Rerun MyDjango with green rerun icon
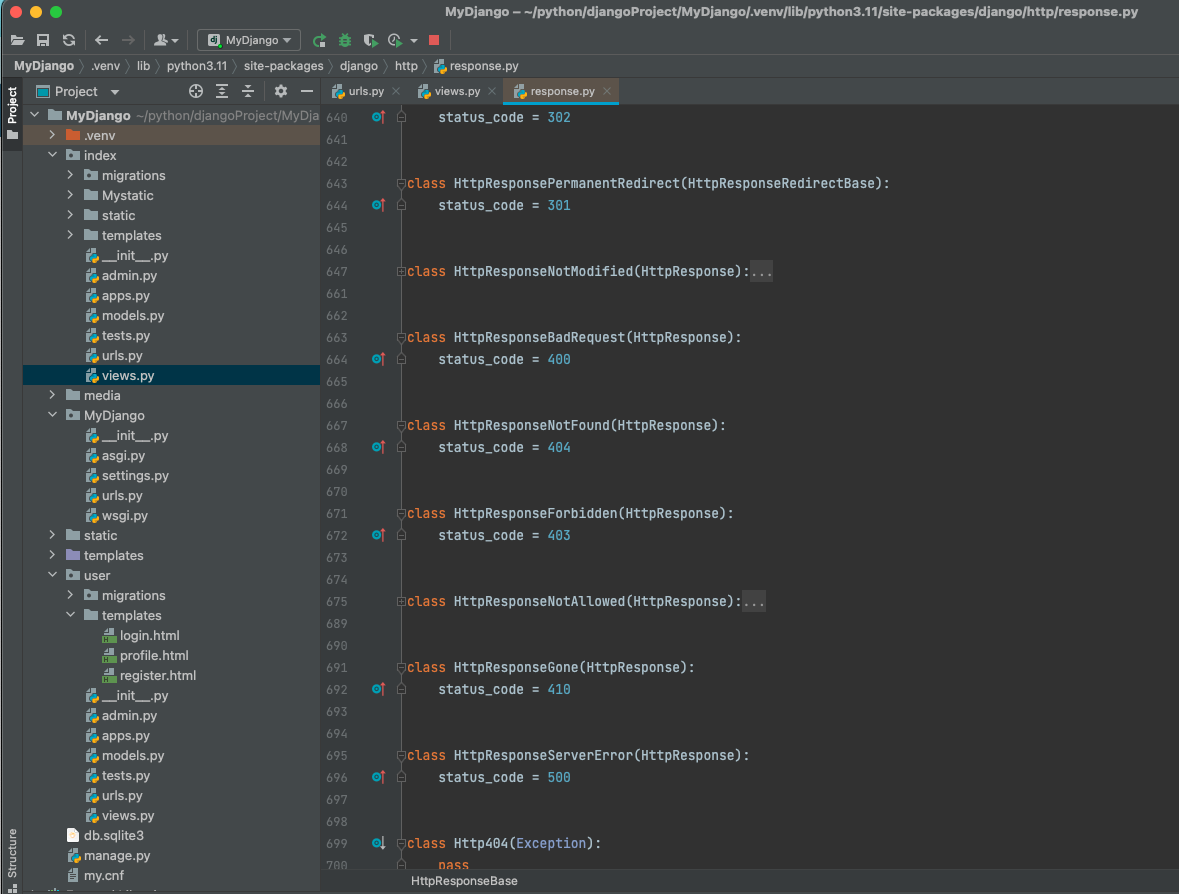The height and width of the screenshot is (894, 1179). [x=320, y=40]
